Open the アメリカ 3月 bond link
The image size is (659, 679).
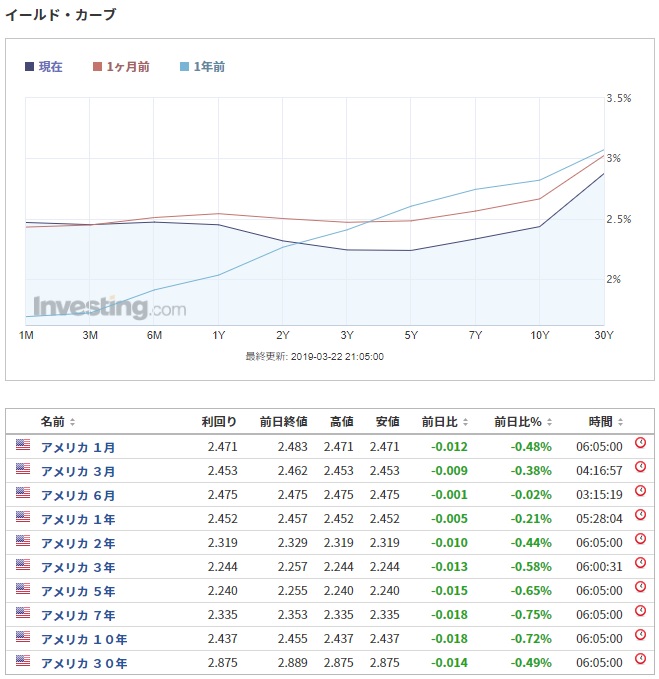coord(78,471)
